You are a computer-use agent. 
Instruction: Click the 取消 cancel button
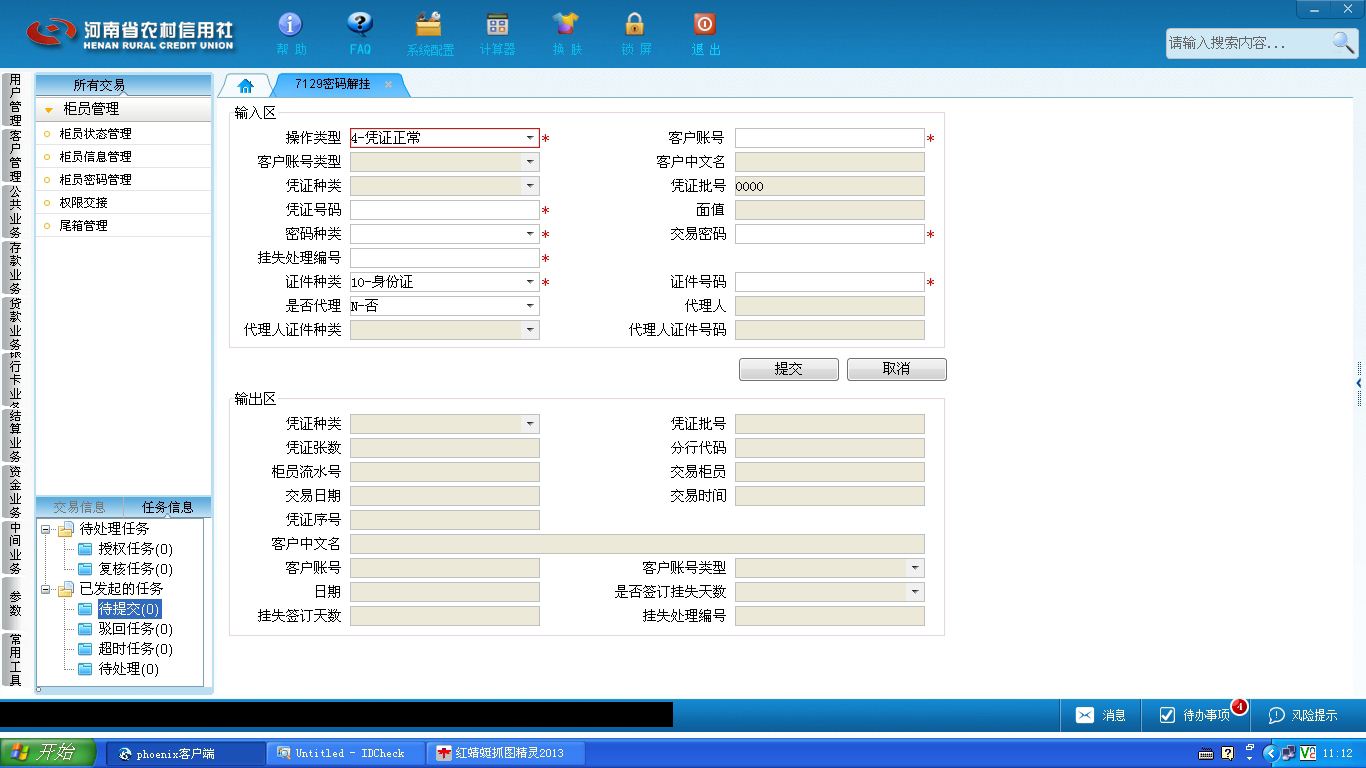click(896, 369)
